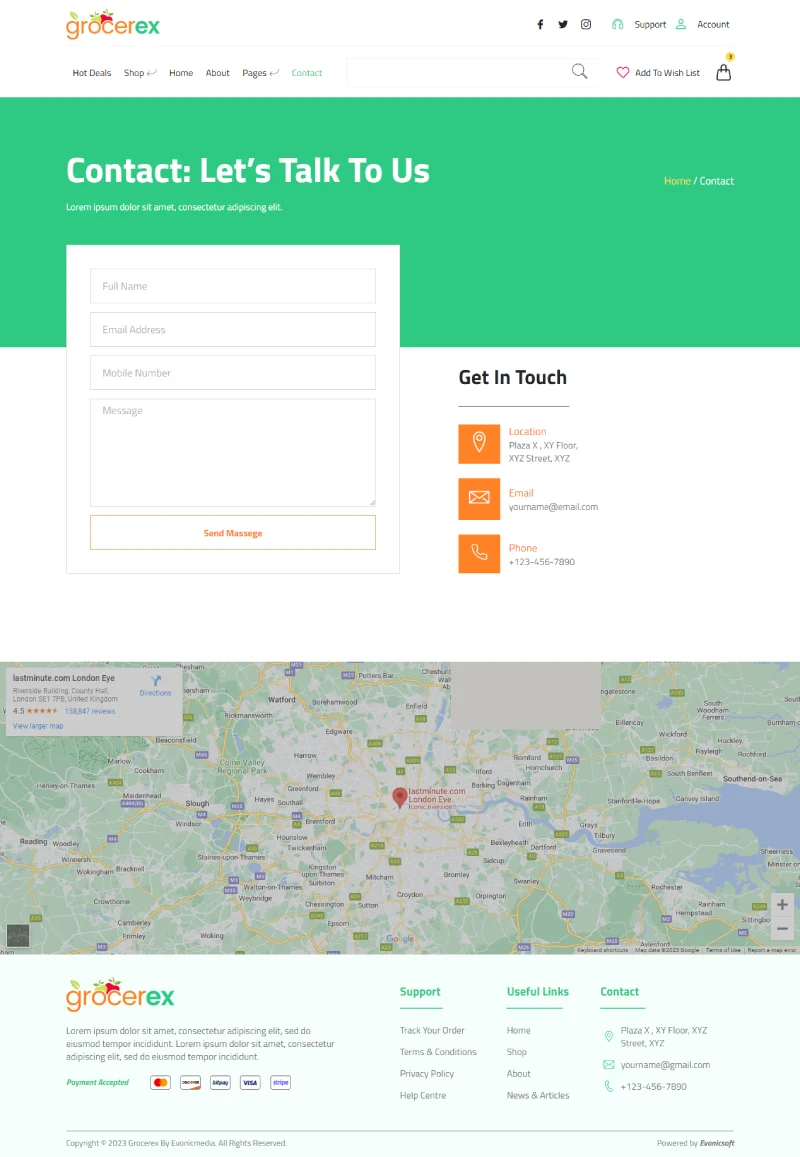Click the red London Eye map marker

coord(399,798)
